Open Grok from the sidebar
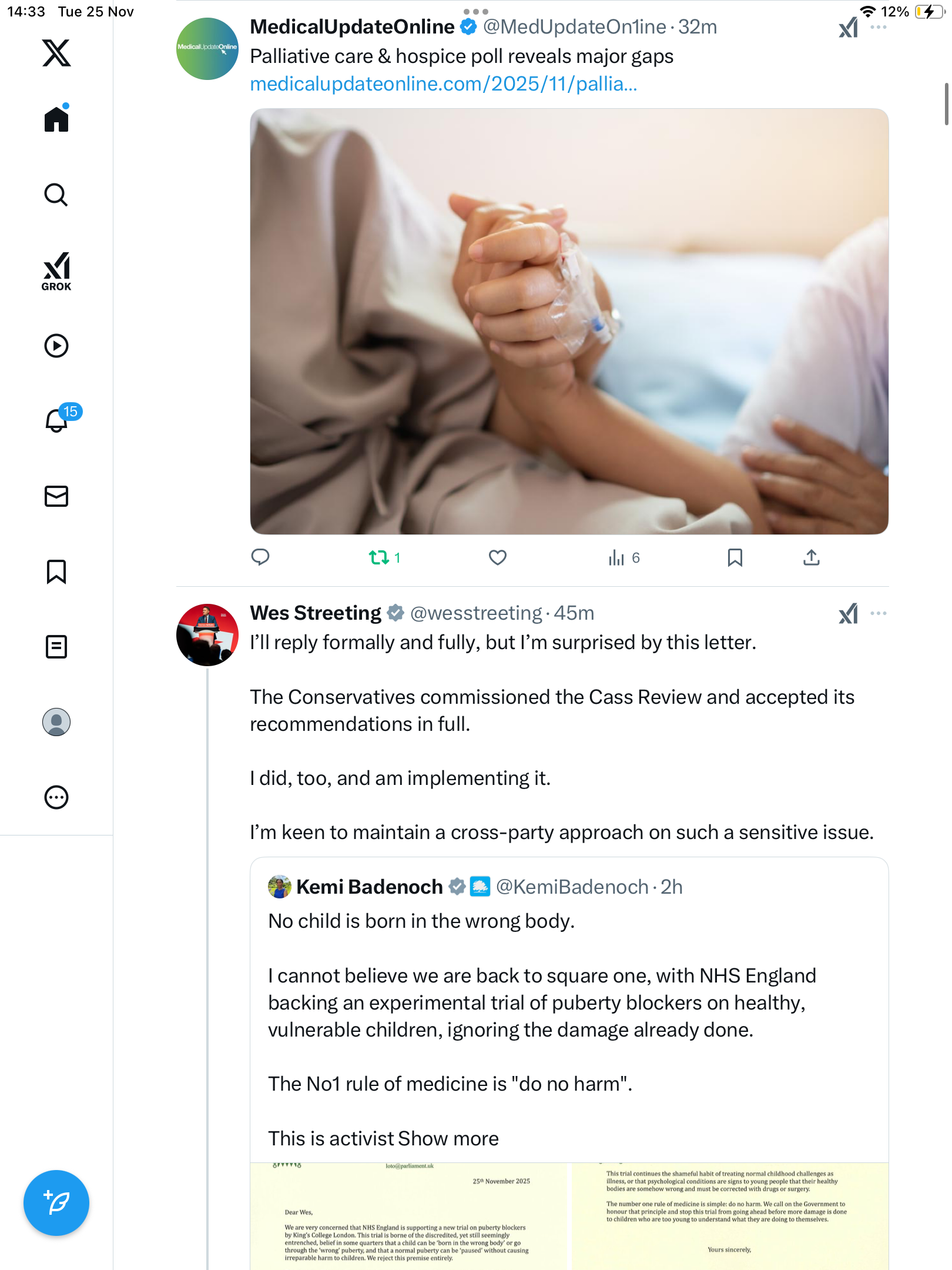This screenshot has width=952, height=1270. [56, 271]
